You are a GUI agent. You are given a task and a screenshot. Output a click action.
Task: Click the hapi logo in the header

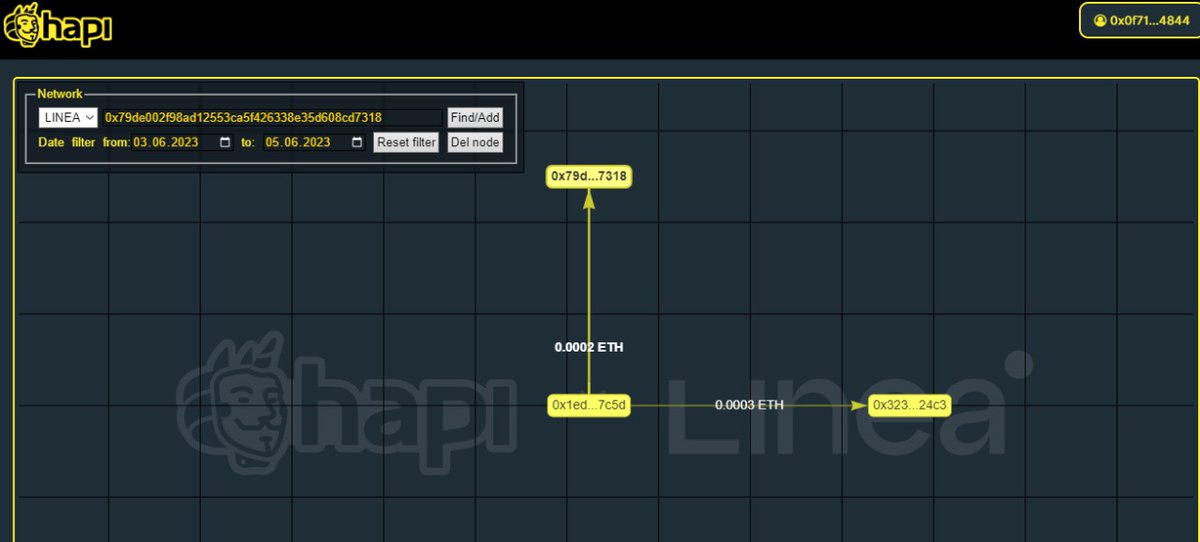58,25
